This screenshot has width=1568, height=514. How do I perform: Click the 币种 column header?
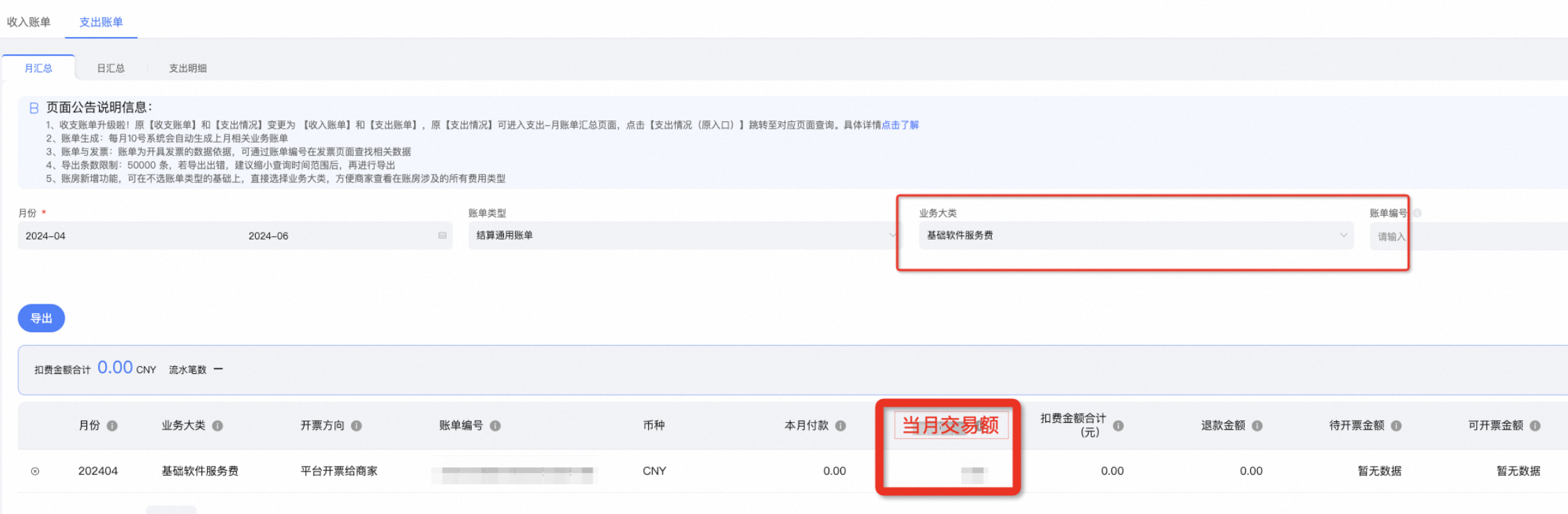coord(654,426)
